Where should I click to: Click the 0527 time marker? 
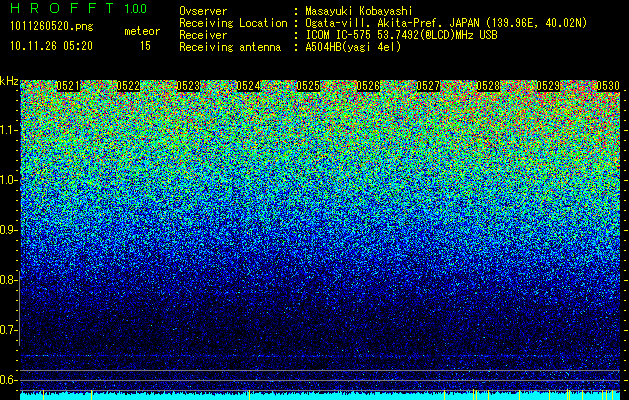coord(428,86)
